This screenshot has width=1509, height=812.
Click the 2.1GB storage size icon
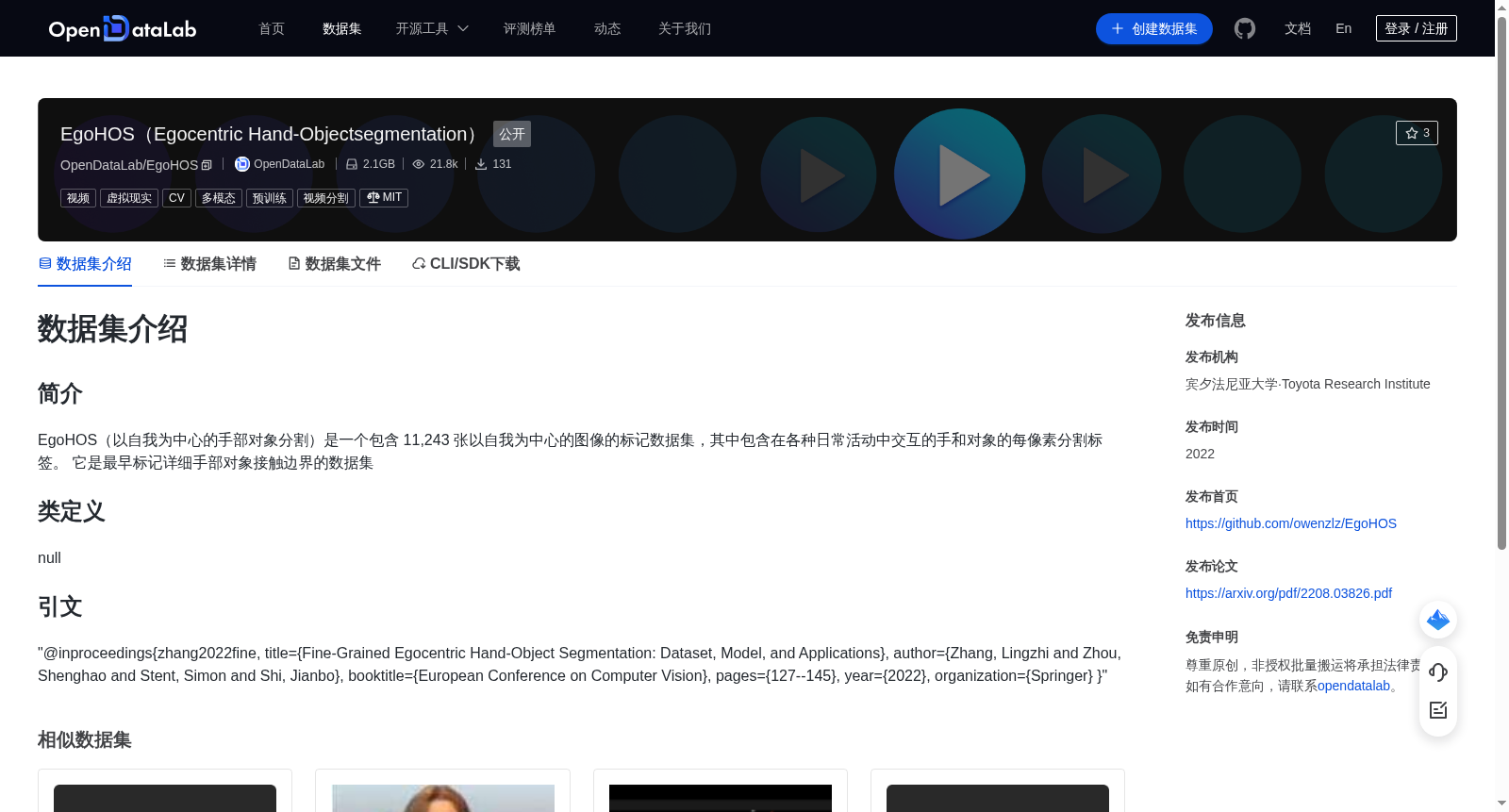[352, 164]
